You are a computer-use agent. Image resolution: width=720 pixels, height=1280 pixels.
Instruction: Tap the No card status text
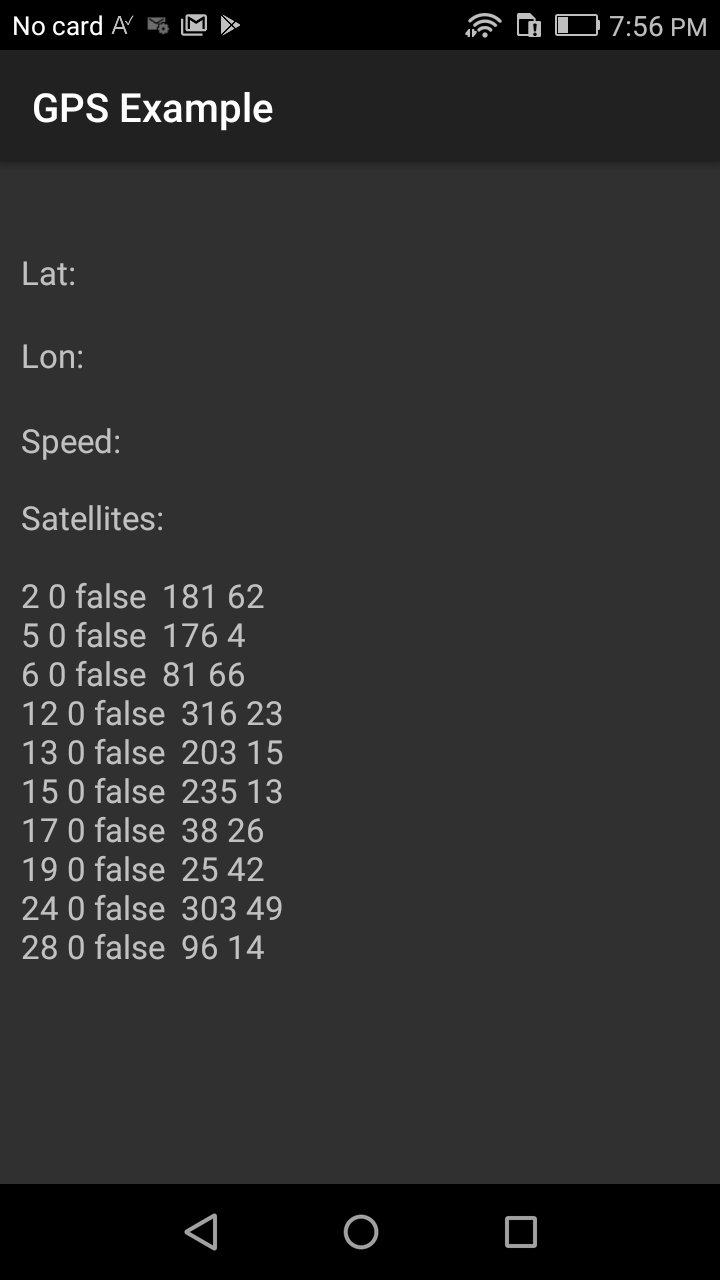tap(57, 26)
